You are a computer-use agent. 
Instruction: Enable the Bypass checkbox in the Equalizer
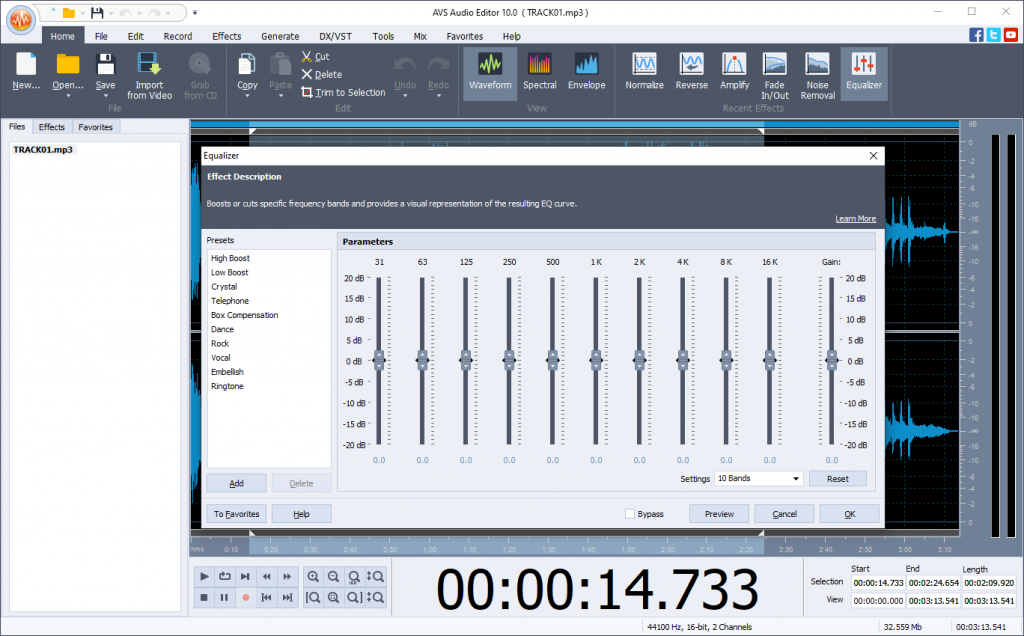tap(631, 513)
